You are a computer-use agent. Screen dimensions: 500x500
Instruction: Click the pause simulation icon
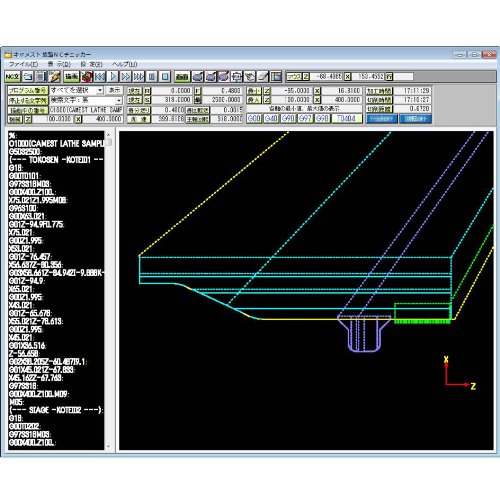152,77
